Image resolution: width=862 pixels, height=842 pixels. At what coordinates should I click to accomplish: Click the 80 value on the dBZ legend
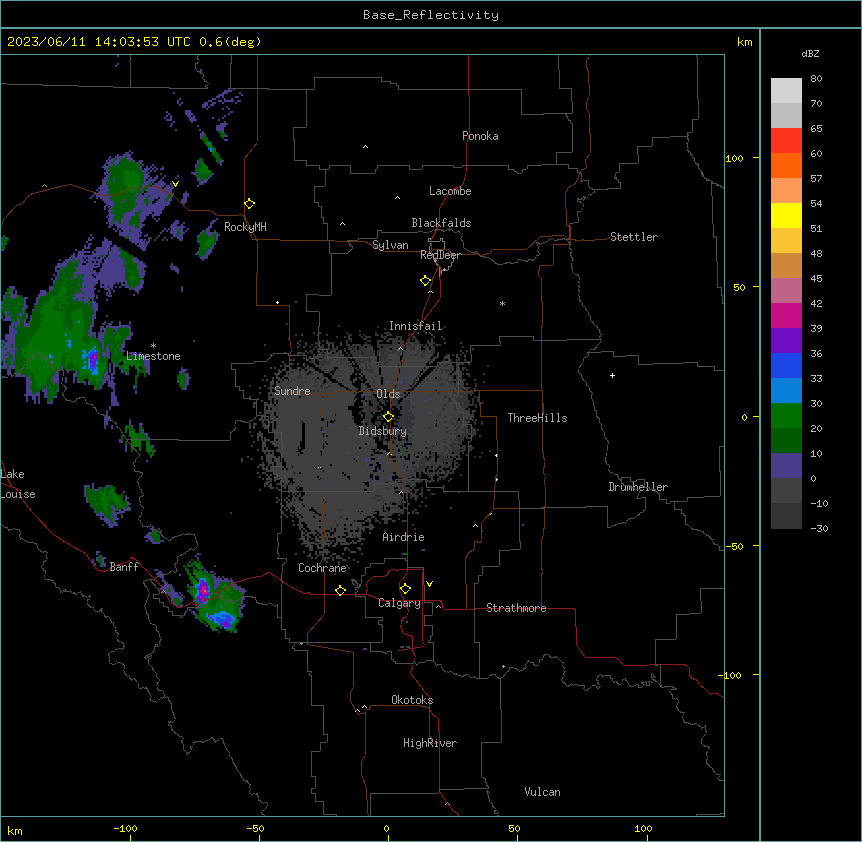click(x=816, y=79)
